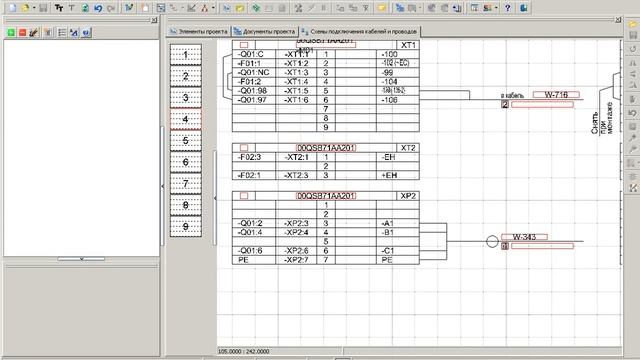Select page thumbnail number 7
The height and width of the screenshot is (360, 640).
(186, 184)
